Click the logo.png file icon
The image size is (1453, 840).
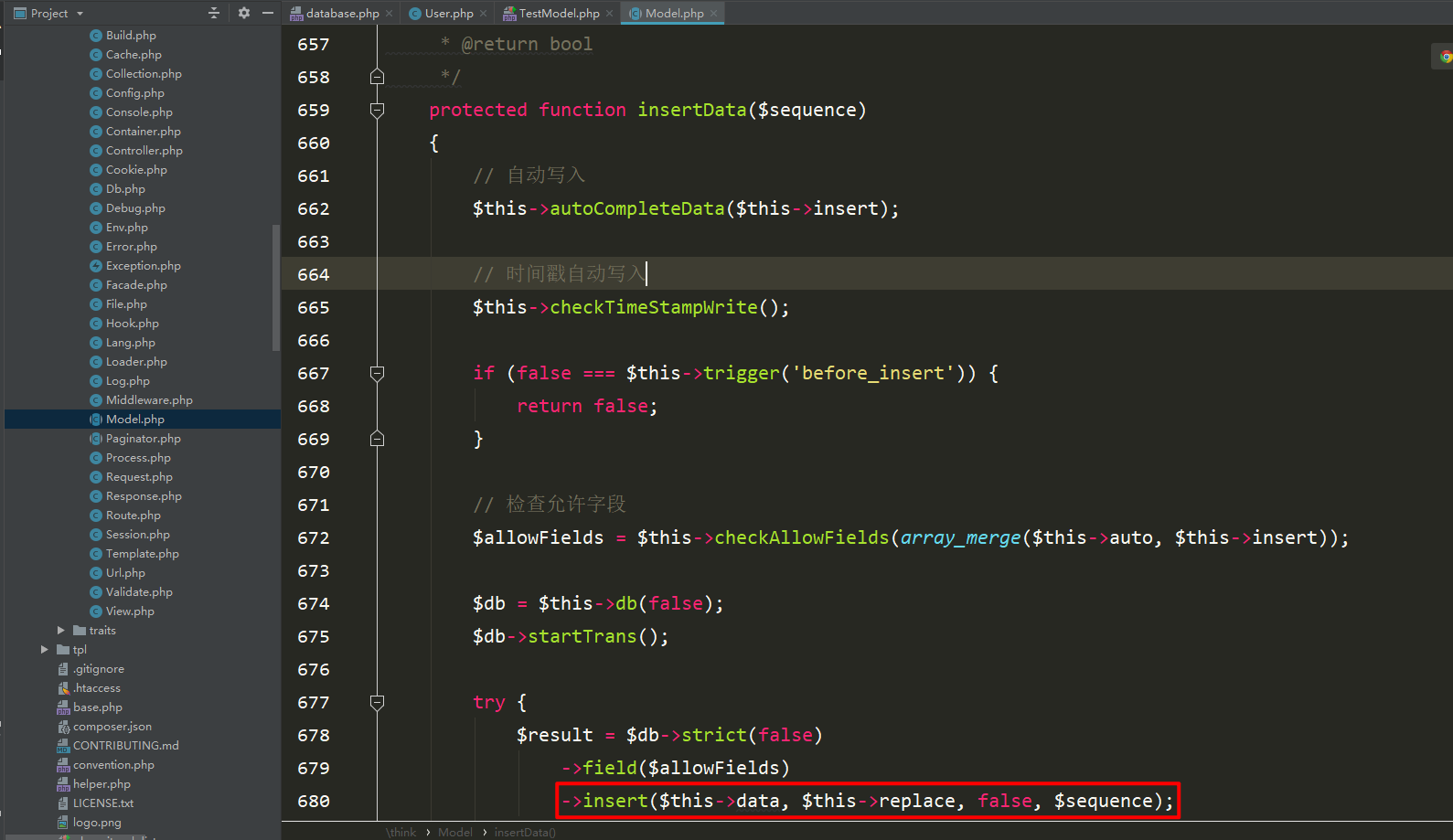pyautogui.click(x=63, y=823)
